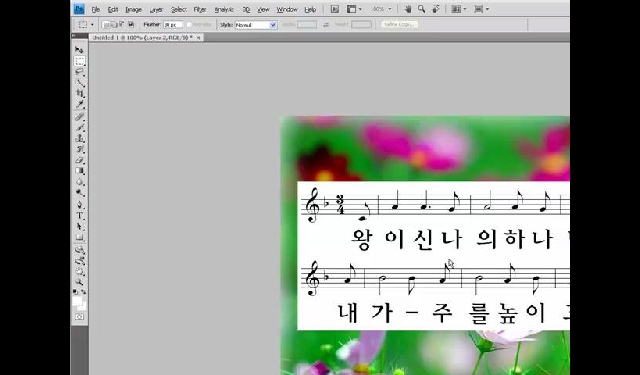Select the Zoom tool in toolbox
640x375 pixels.
point(80,282)
